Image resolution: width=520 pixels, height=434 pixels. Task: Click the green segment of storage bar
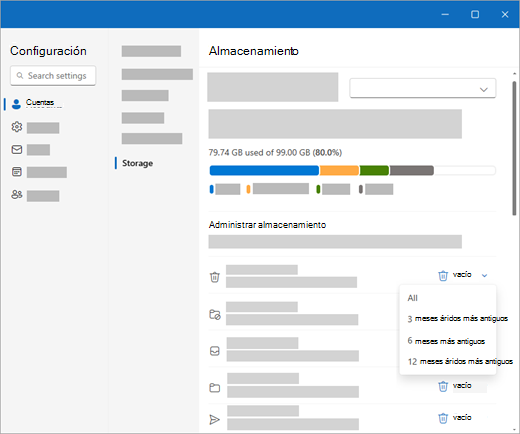(x=374, y=170)
